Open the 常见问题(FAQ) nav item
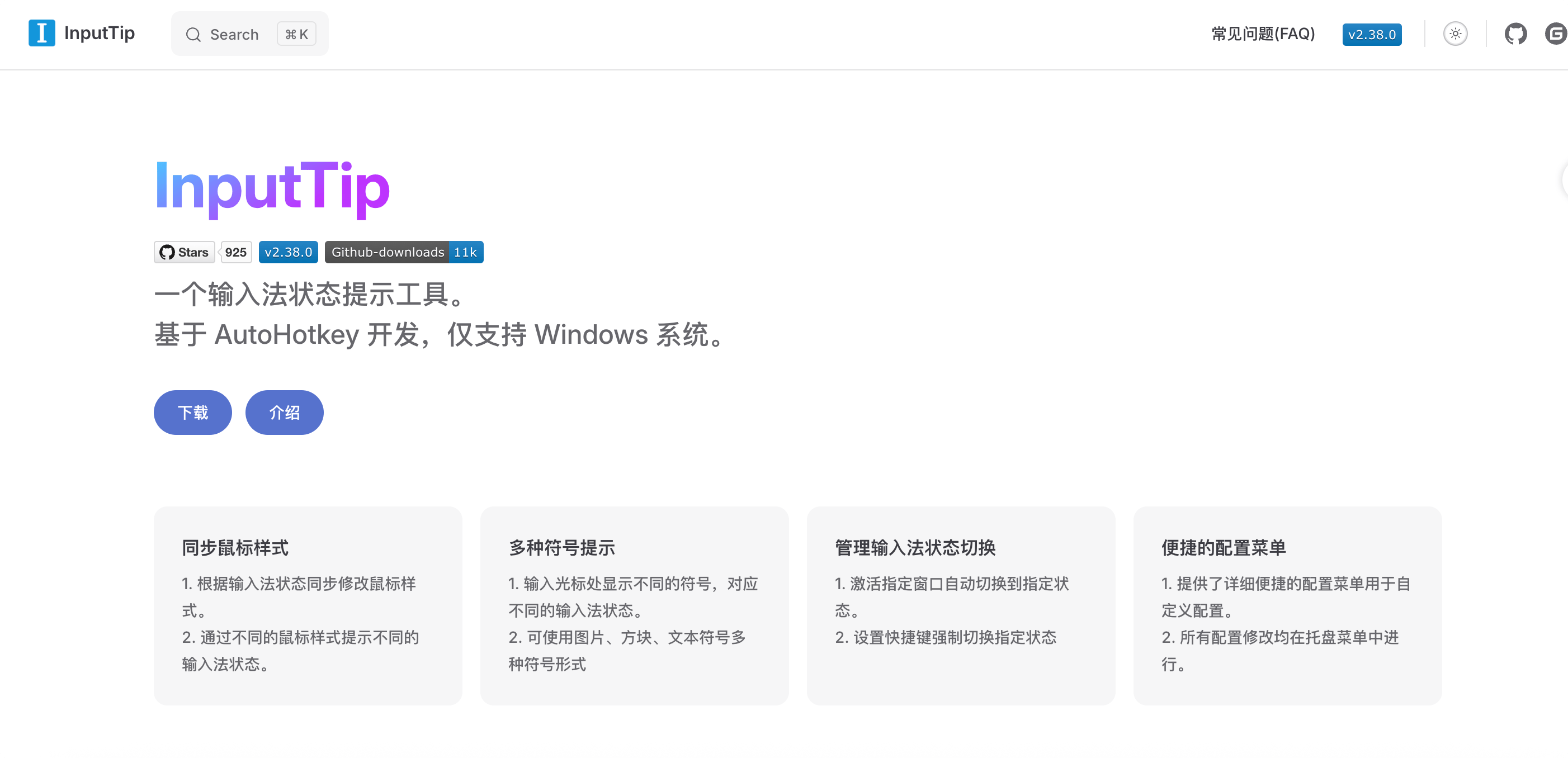Image resolution: width=1568 pixels, height=758 pixels. coord(1263,34)
